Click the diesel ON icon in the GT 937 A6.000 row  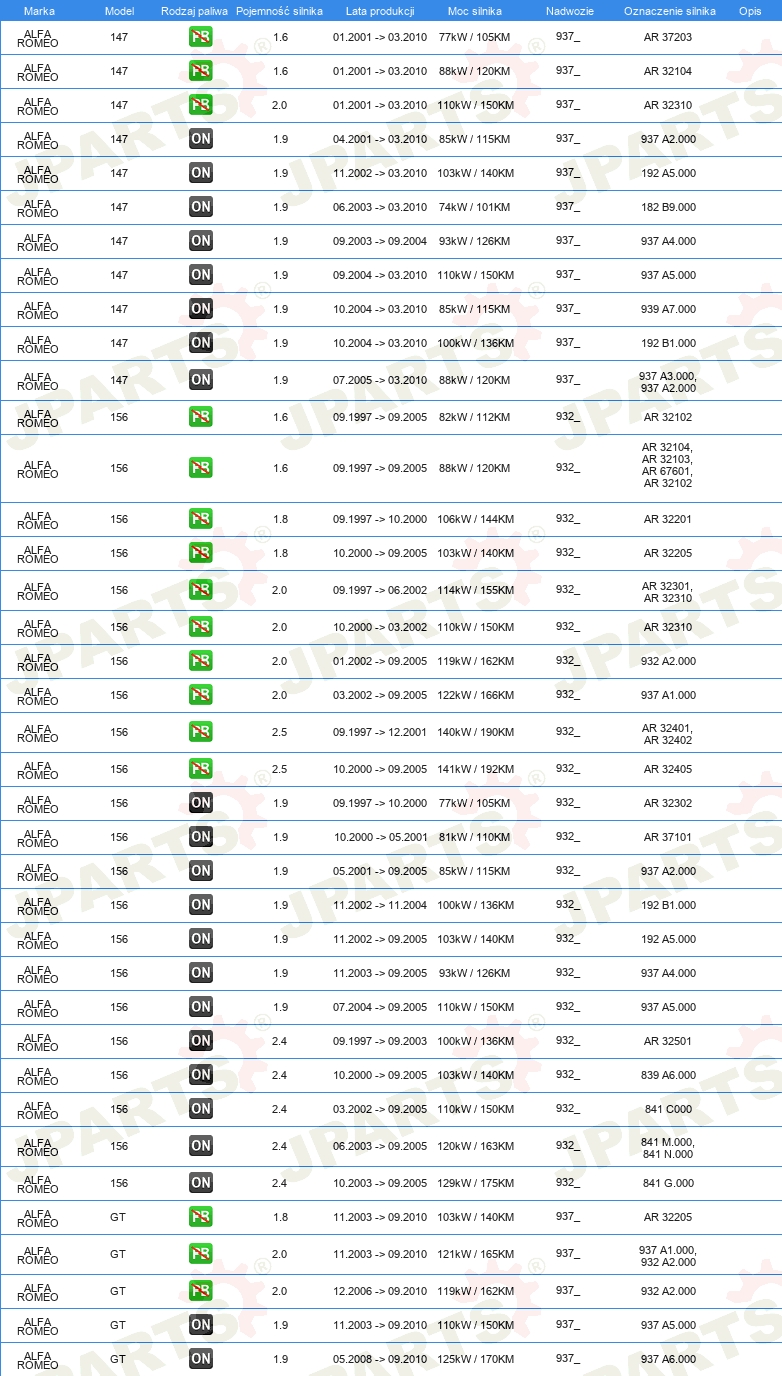pyautogui.click(x=201, y=1360)
